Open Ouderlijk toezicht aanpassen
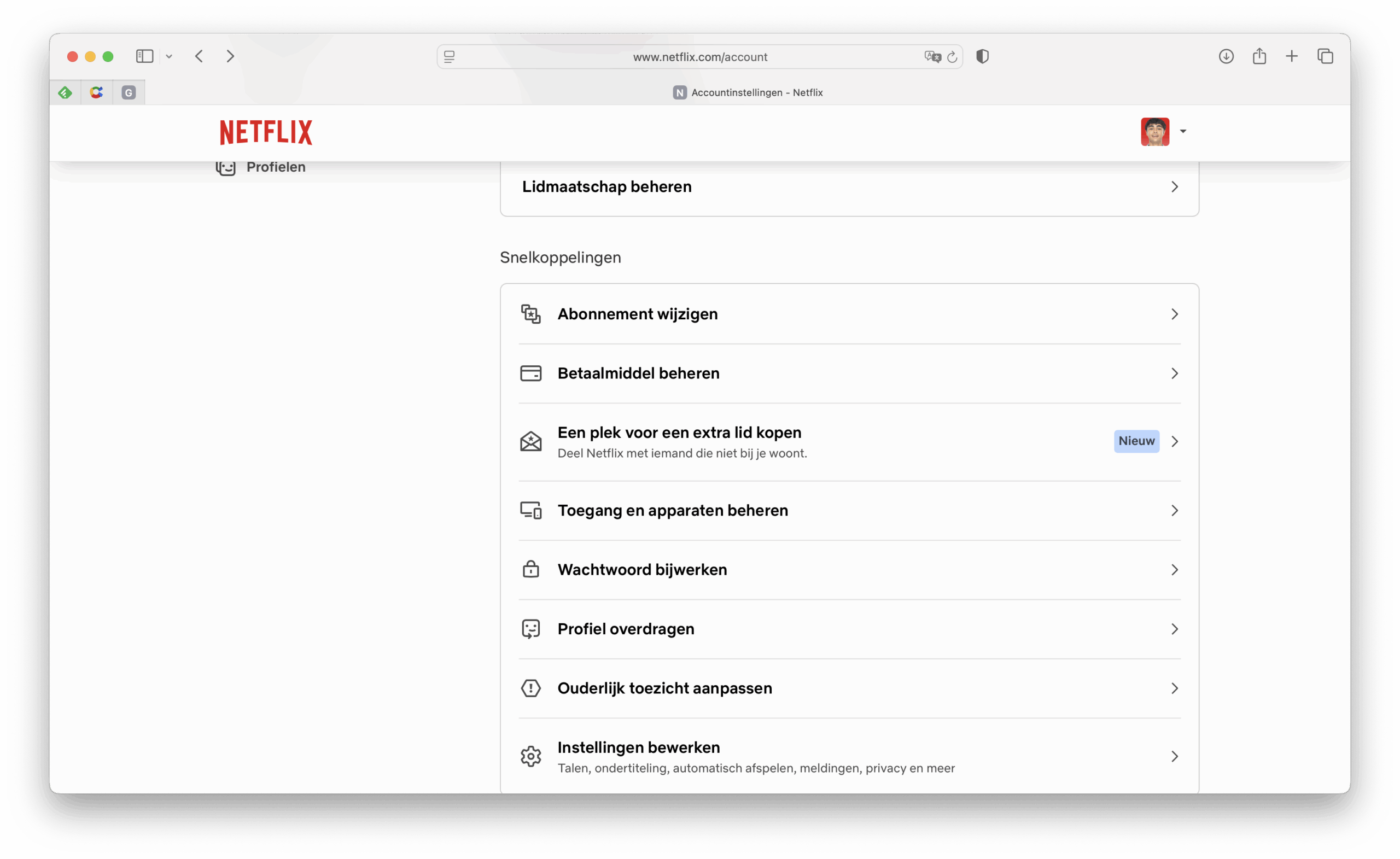The width and height of the screenshot is (1400, 859). tap(849, 688)
